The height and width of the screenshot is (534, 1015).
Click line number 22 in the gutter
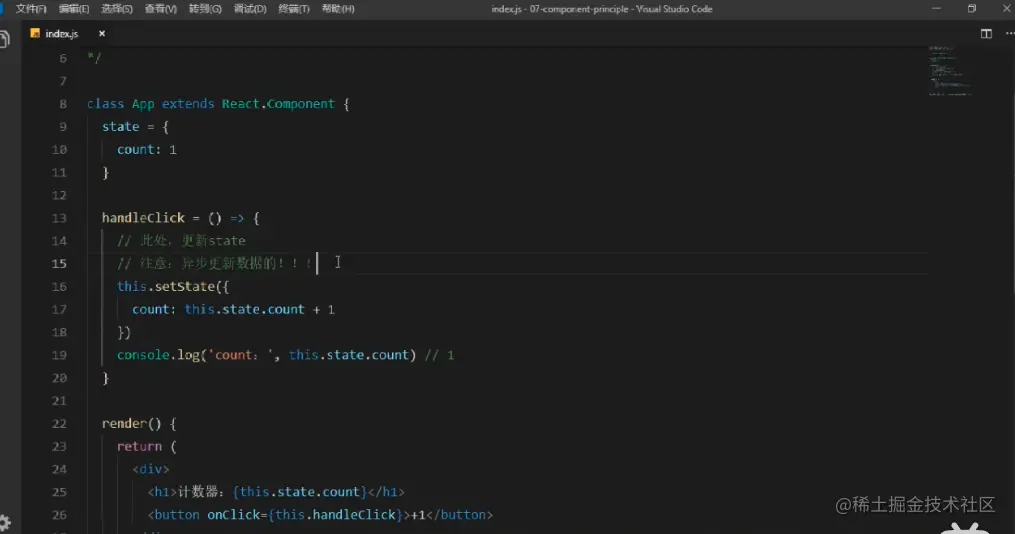pyautogui.click(x=59, y=424)
